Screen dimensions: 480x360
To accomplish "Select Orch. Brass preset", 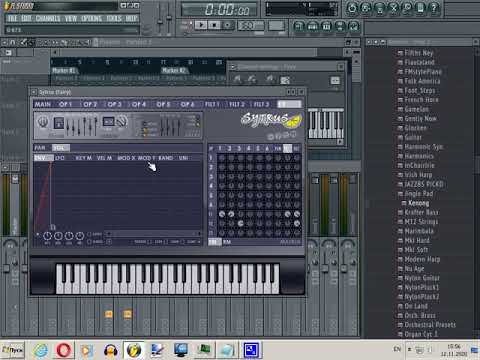I will pos(420,315).
